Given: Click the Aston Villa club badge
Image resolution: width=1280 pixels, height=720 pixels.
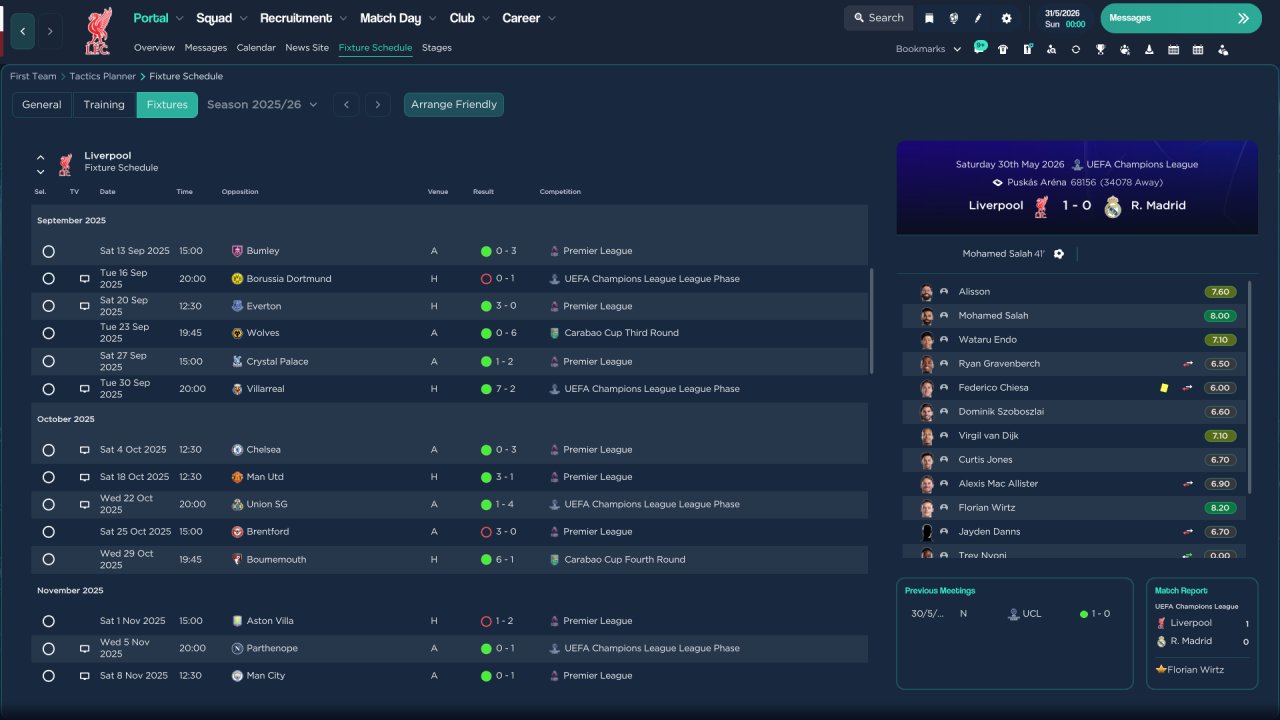Looking at the screenshot, I should [x=237, y=621].
